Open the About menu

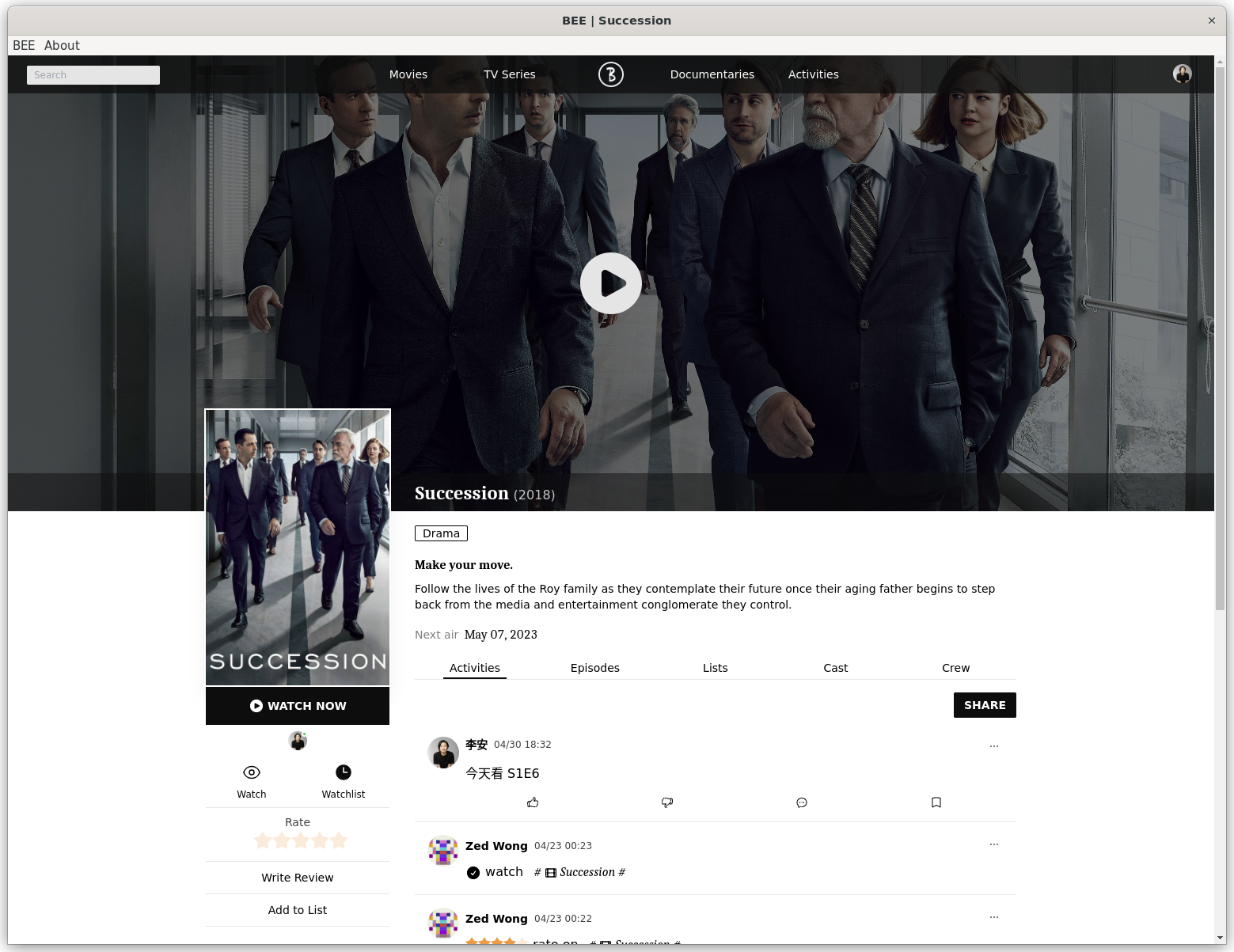tap(62, 45)
